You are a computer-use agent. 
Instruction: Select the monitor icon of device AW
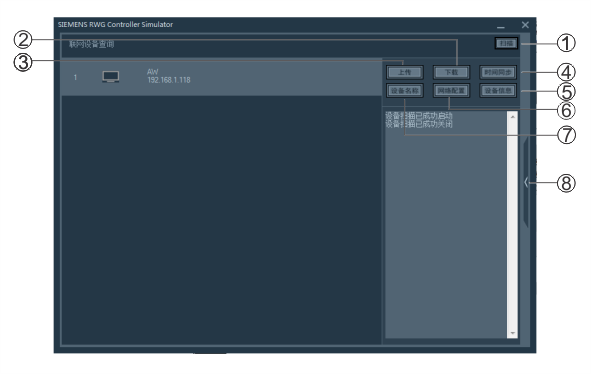[111, 77]
